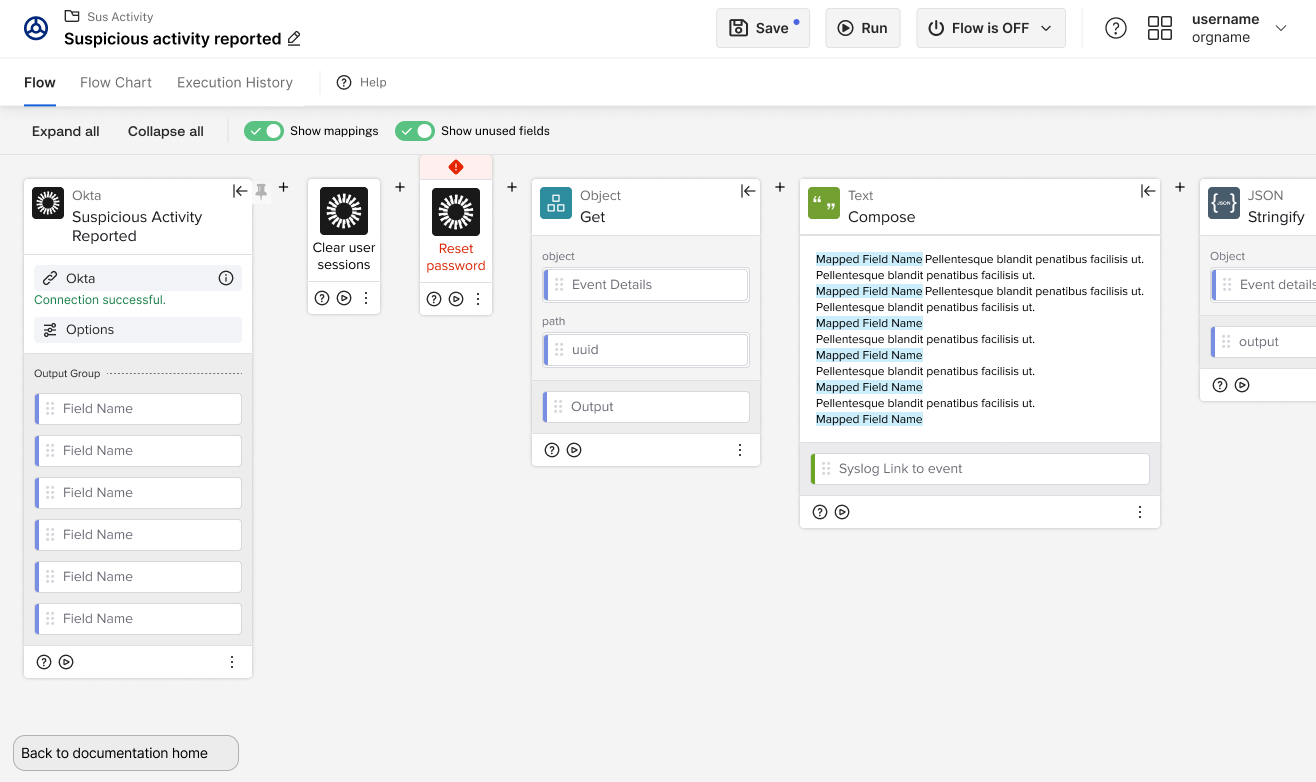Toggle Show unused fields switch
Image resolution: width=1316 pixels, height=782 pixels.
tap(415, 131)
